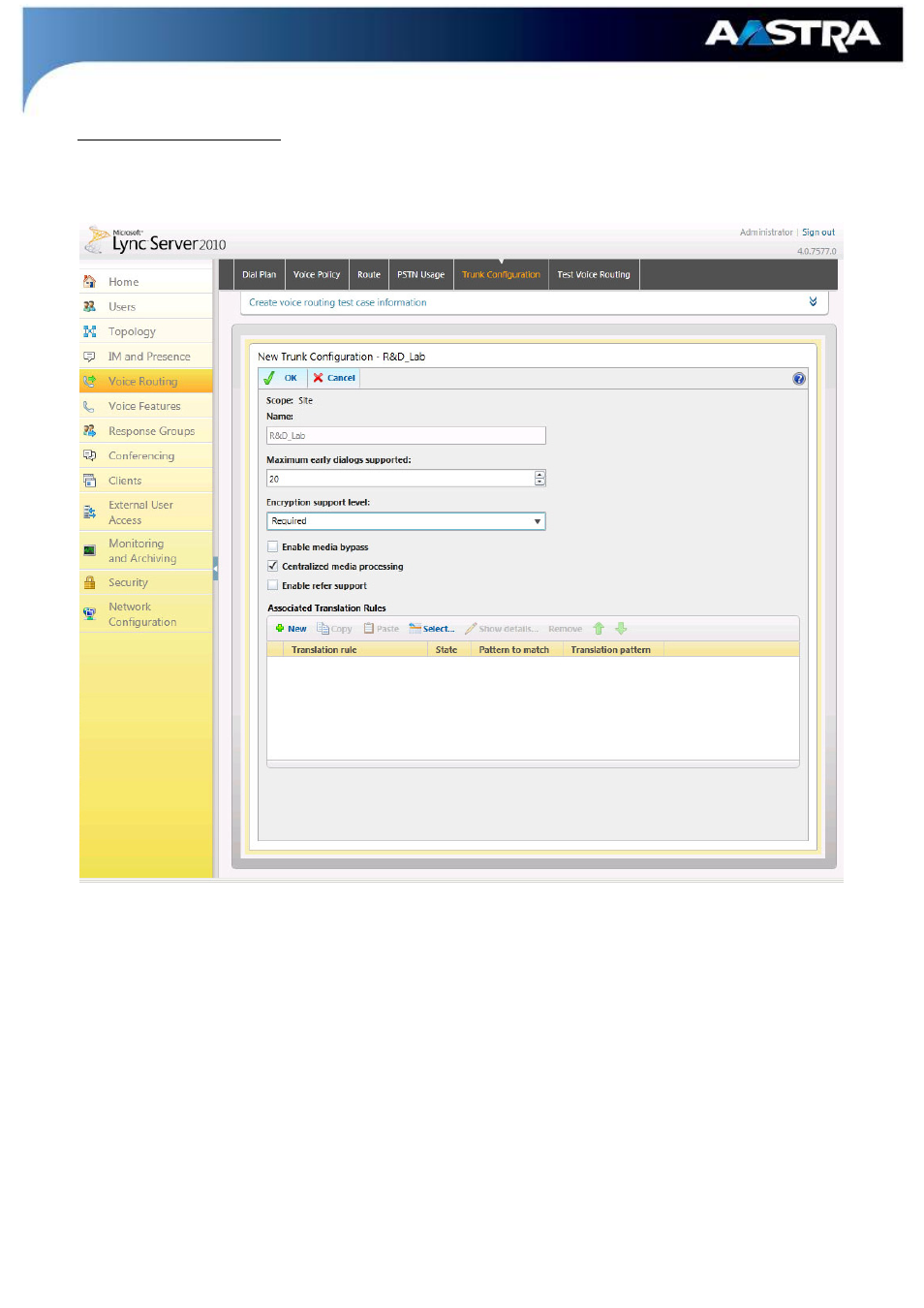
Task: Adjust Maximum early dialogs spinner arrows
Action: tap(539, 479)
